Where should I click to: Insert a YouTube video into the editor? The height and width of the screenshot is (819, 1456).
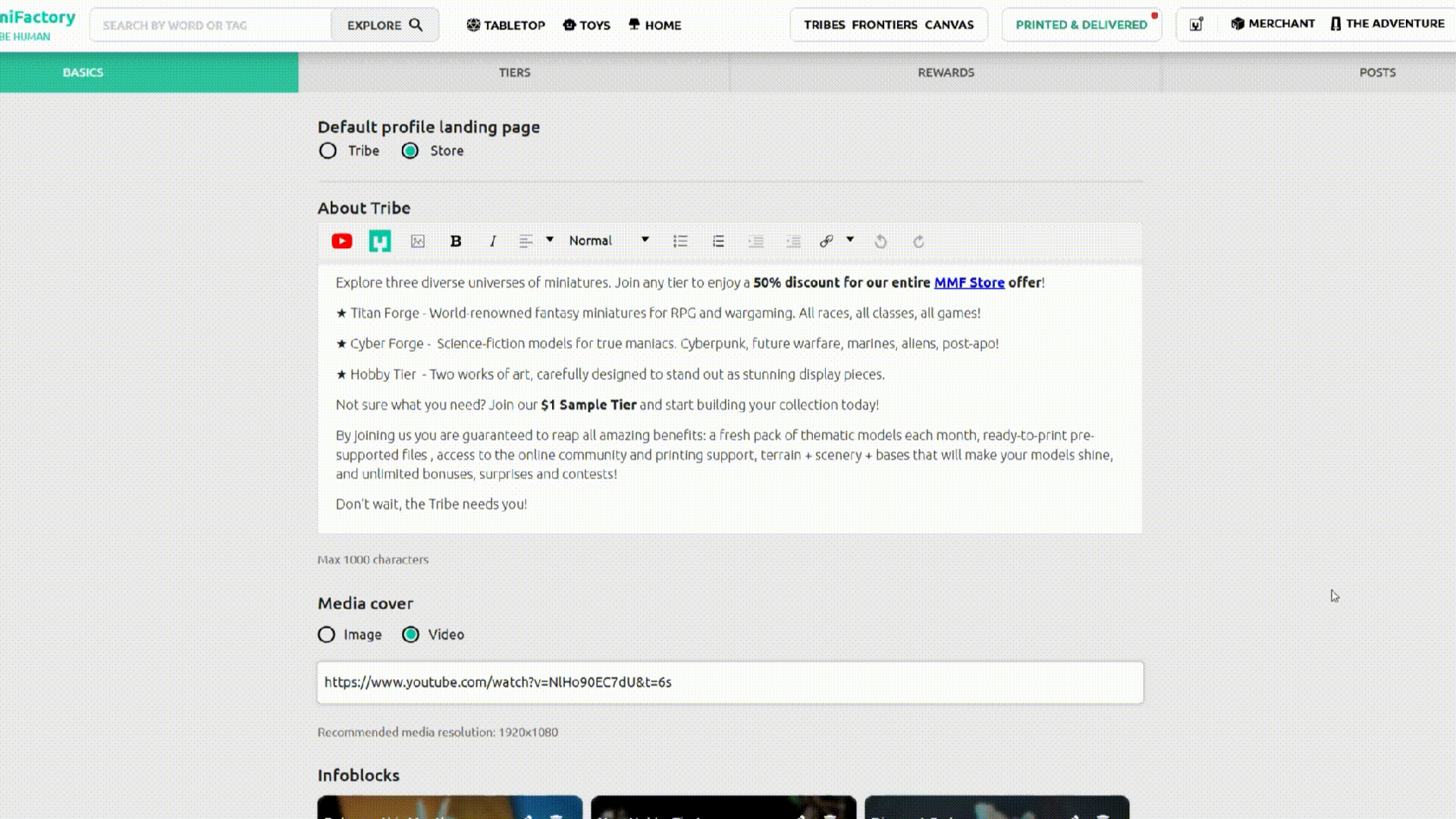tap(342, 241)
